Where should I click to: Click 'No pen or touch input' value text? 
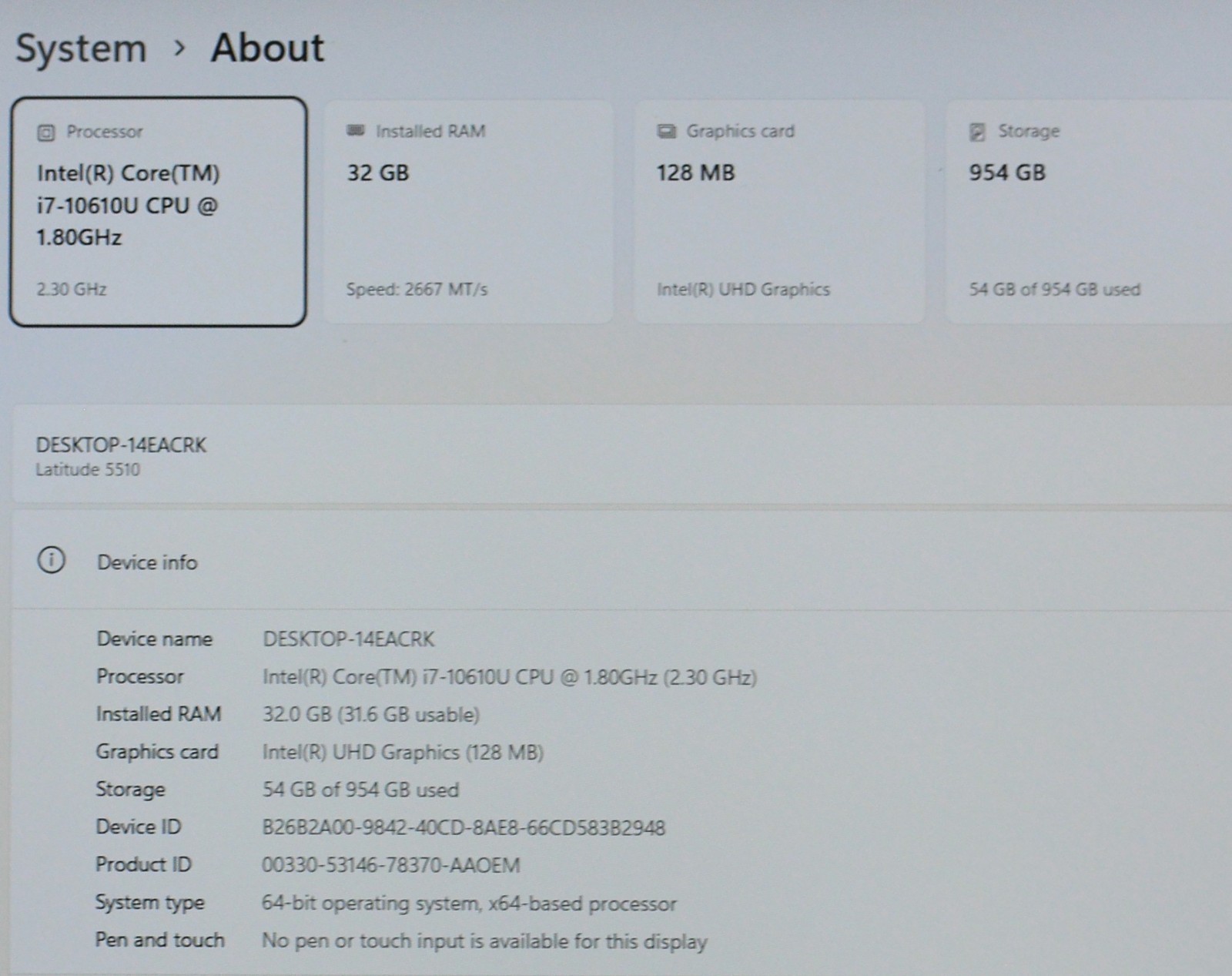click(x=484, y=941)
